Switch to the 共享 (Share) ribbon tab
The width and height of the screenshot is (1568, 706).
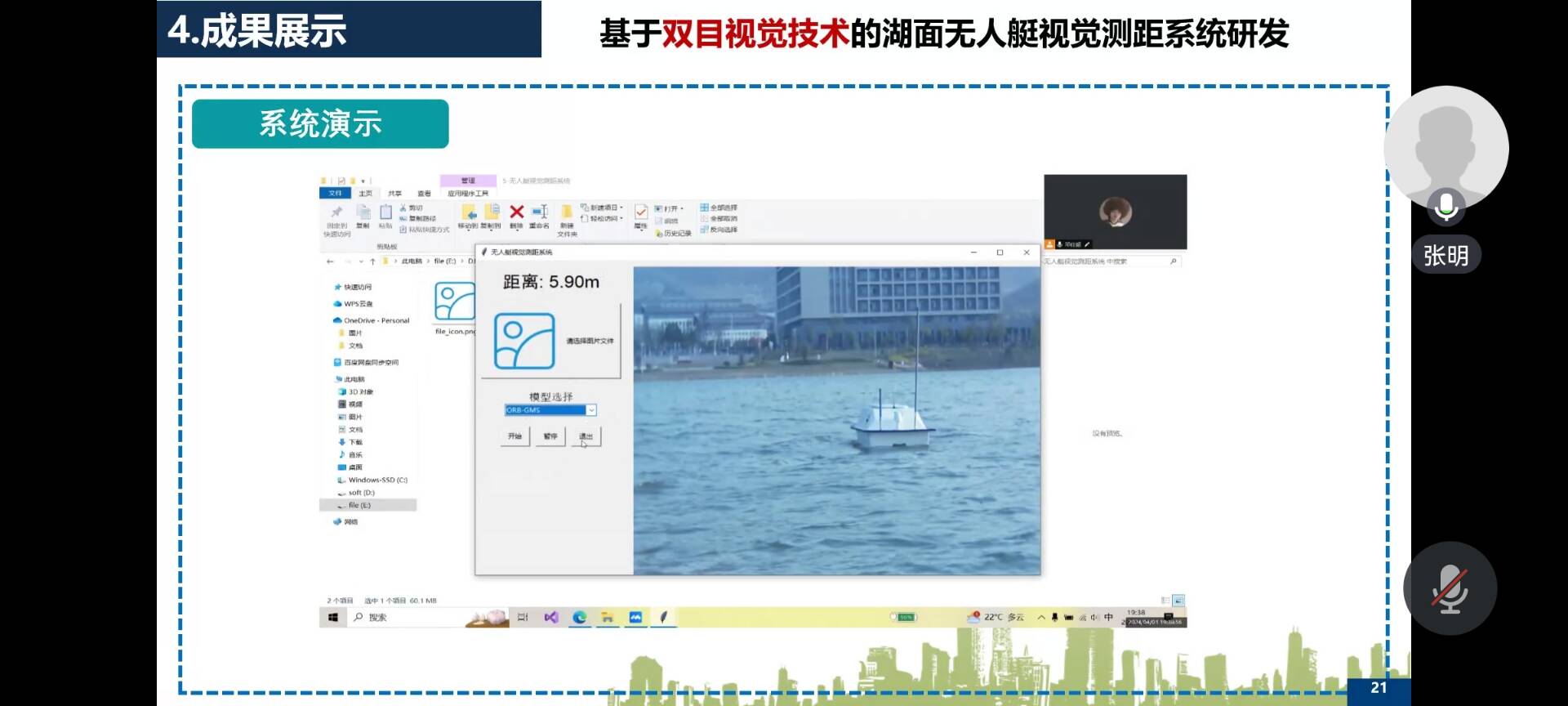click(x=395, y=194)
